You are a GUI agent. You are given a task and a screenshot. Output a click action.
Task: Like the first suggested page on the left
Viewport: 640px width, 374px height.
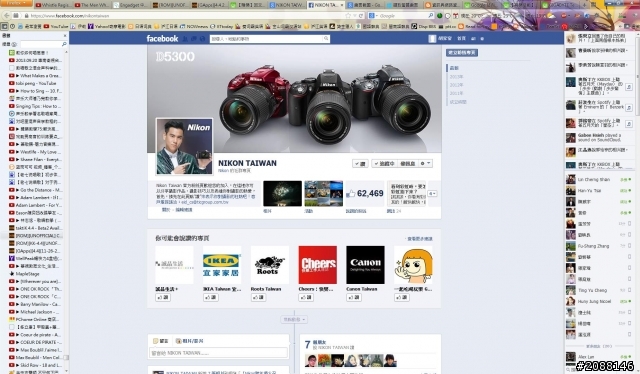pyautogui.click(x=163, y=298)
